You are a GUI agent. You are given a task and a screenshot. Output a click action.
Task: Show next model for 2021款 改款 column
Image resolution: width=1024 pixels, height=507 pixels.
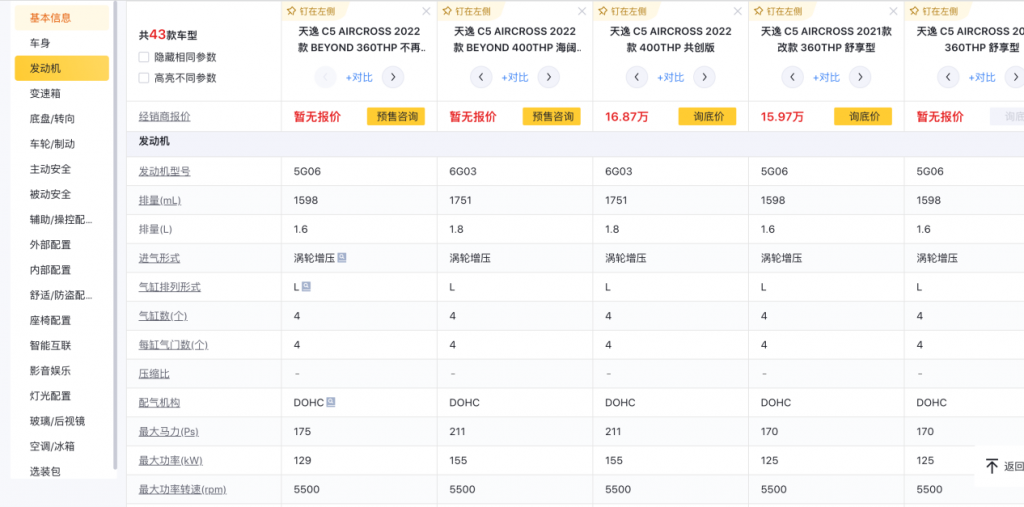[859, 77]
